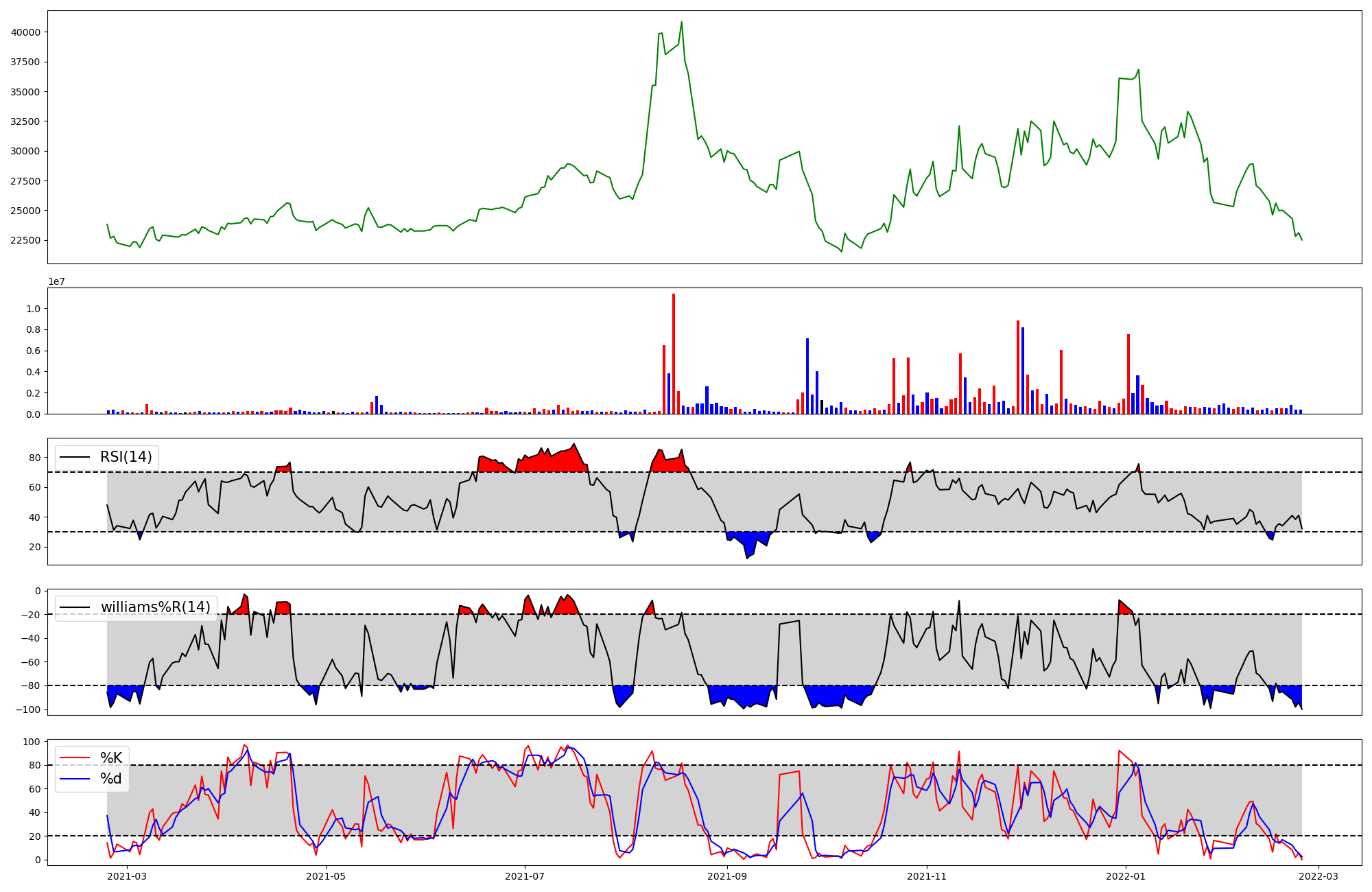Click the -100 tick on Williams %R axis
Viewport: 1372px width, 892px height.
(x=29, y=709)
